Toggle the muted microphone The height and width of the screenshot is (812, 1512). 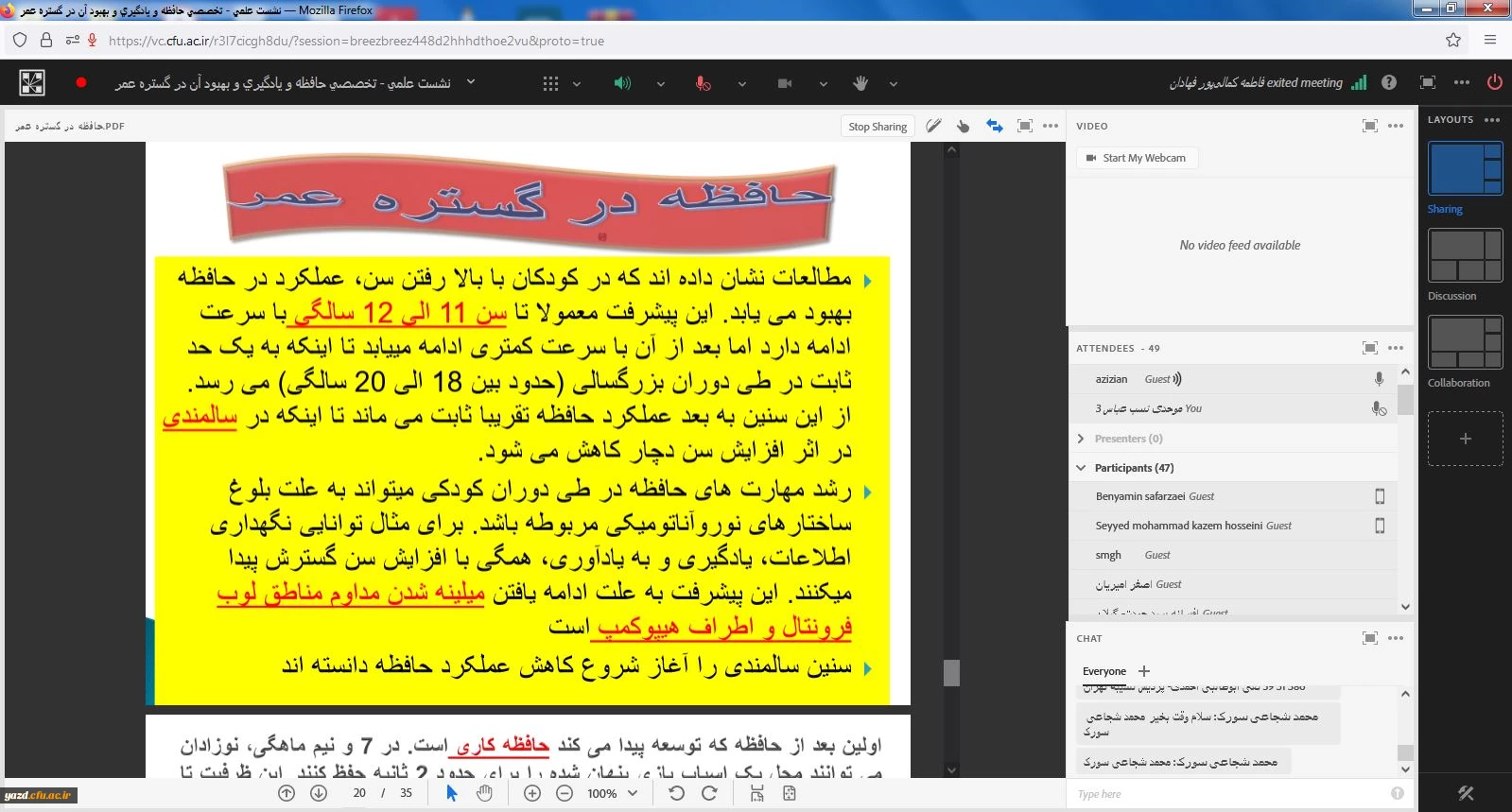coord(703,83)
